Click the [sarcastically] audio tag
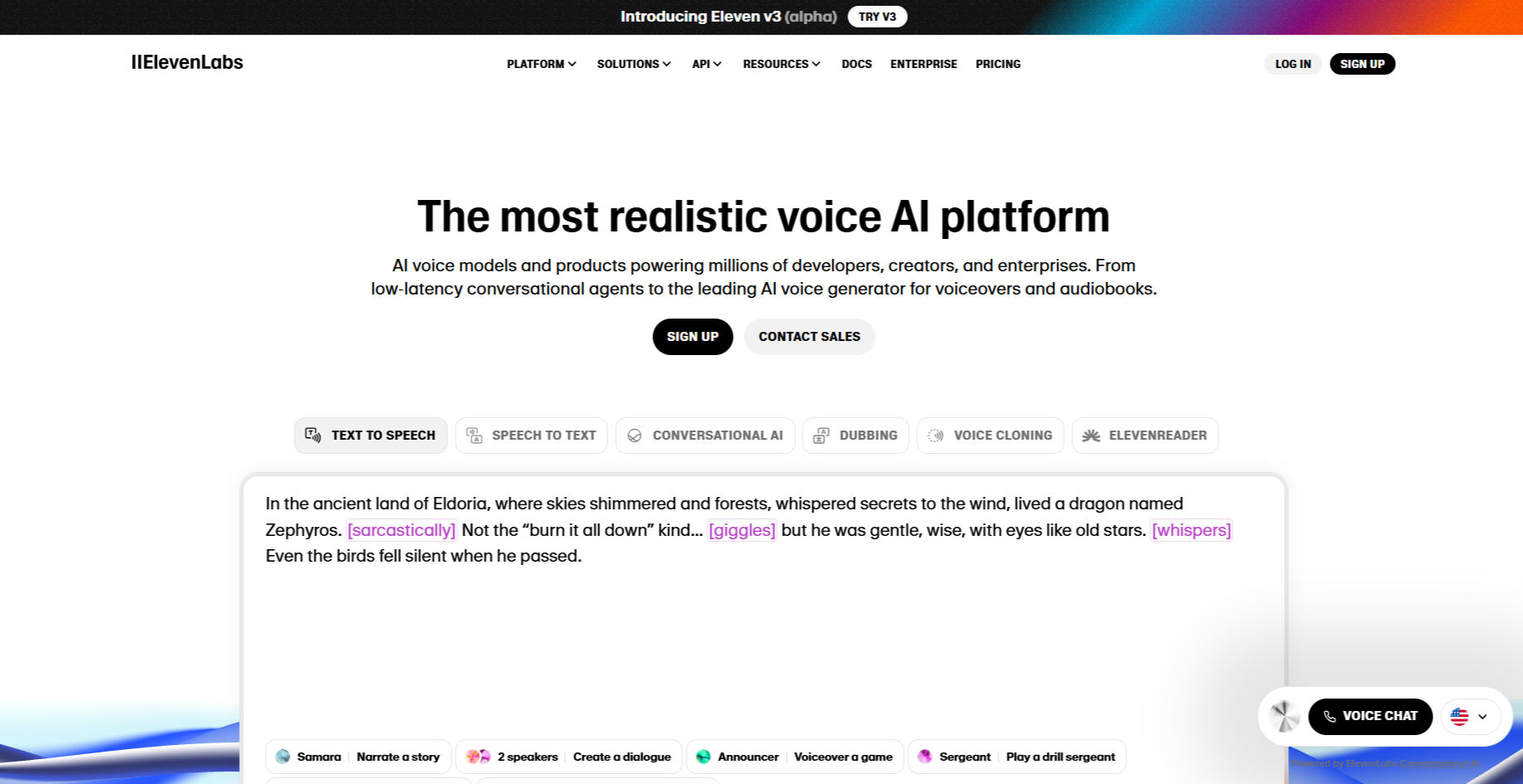1523x784 pixels. [402, 530]
